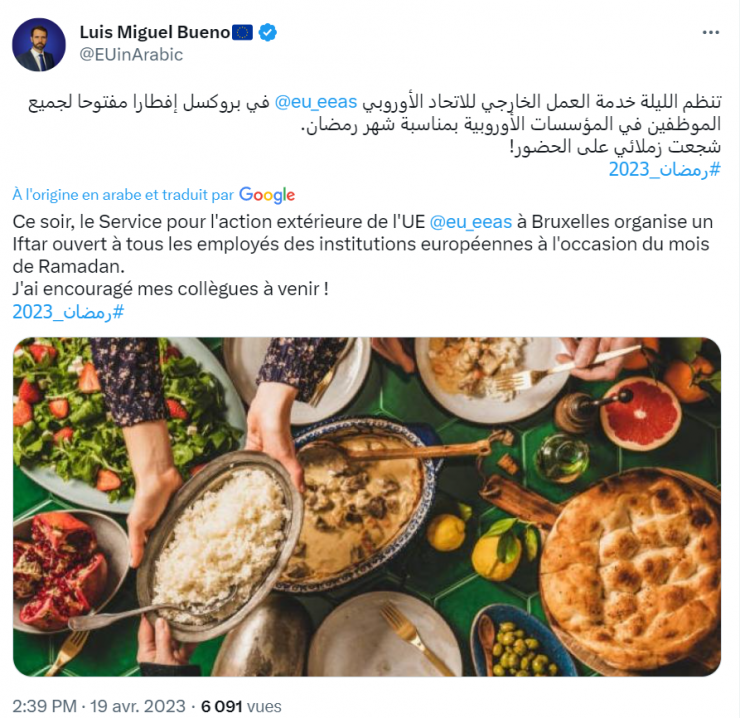Click the 19 avr. 2023 date
The image size is (740, 718).
[x=138, y=706]
